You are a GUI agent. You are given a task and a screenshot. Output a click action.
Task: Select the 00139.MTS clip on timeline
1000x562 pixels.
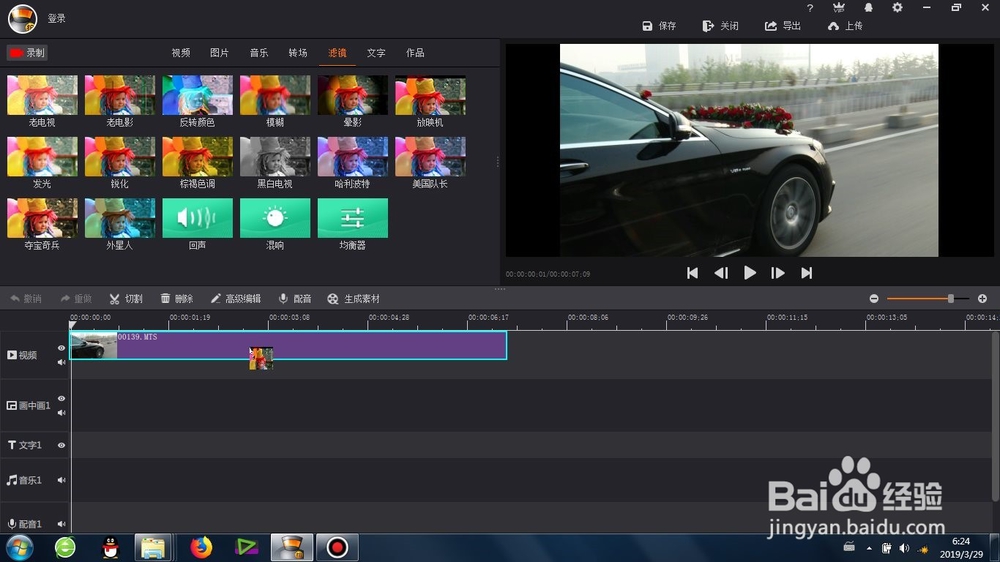point(288,345)
